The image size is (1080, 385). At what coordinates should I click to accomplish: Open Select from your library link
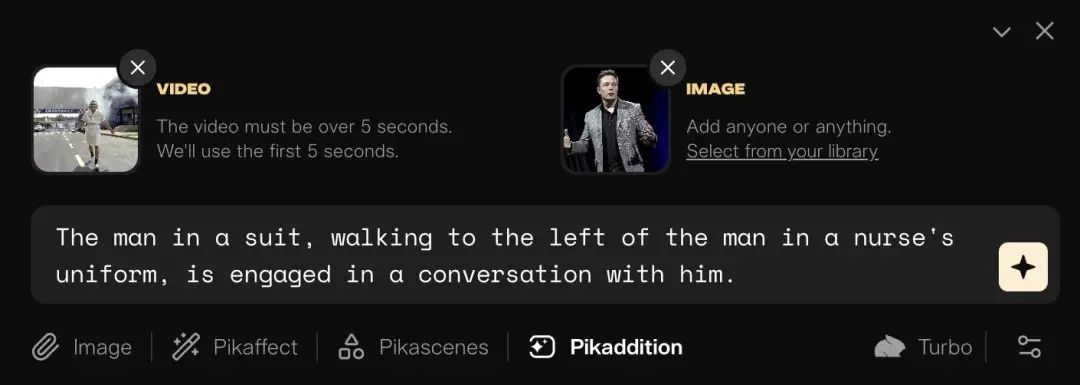tap(782, 152)
